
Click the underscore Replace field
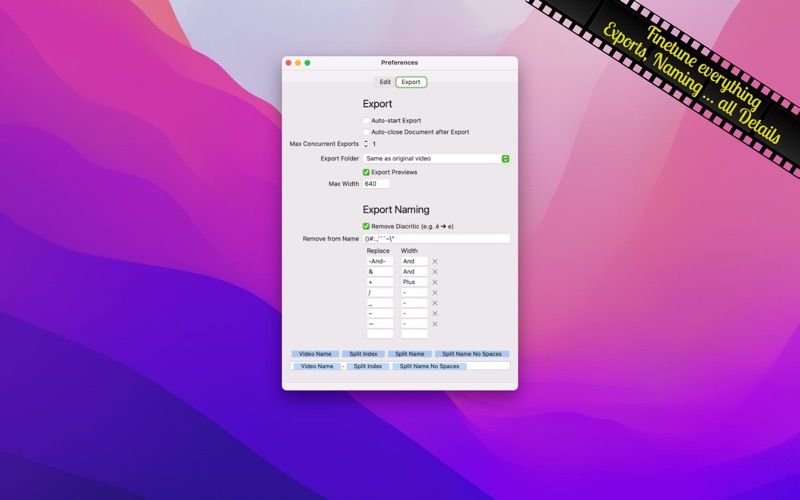380,303
